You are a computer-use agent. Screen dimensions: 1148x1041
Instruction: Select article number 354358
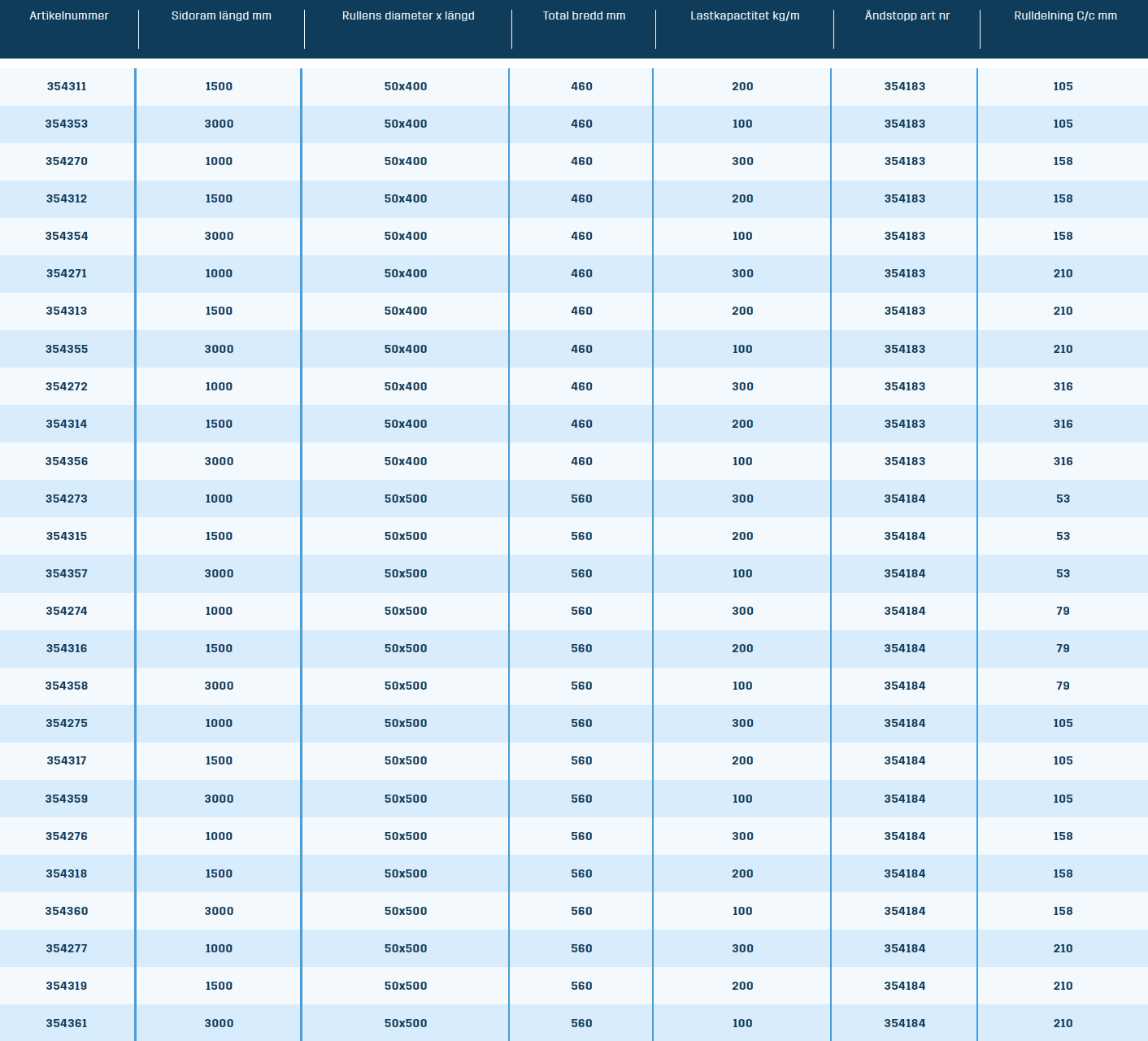67,686
